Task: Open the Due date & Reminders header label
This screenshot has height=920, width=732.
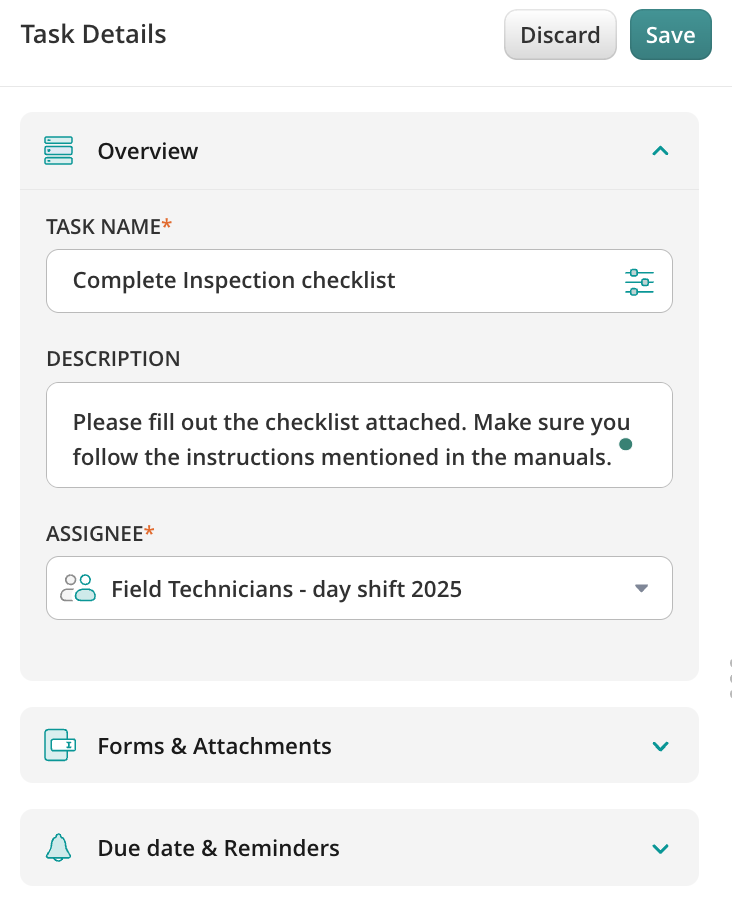Action: 218,849
